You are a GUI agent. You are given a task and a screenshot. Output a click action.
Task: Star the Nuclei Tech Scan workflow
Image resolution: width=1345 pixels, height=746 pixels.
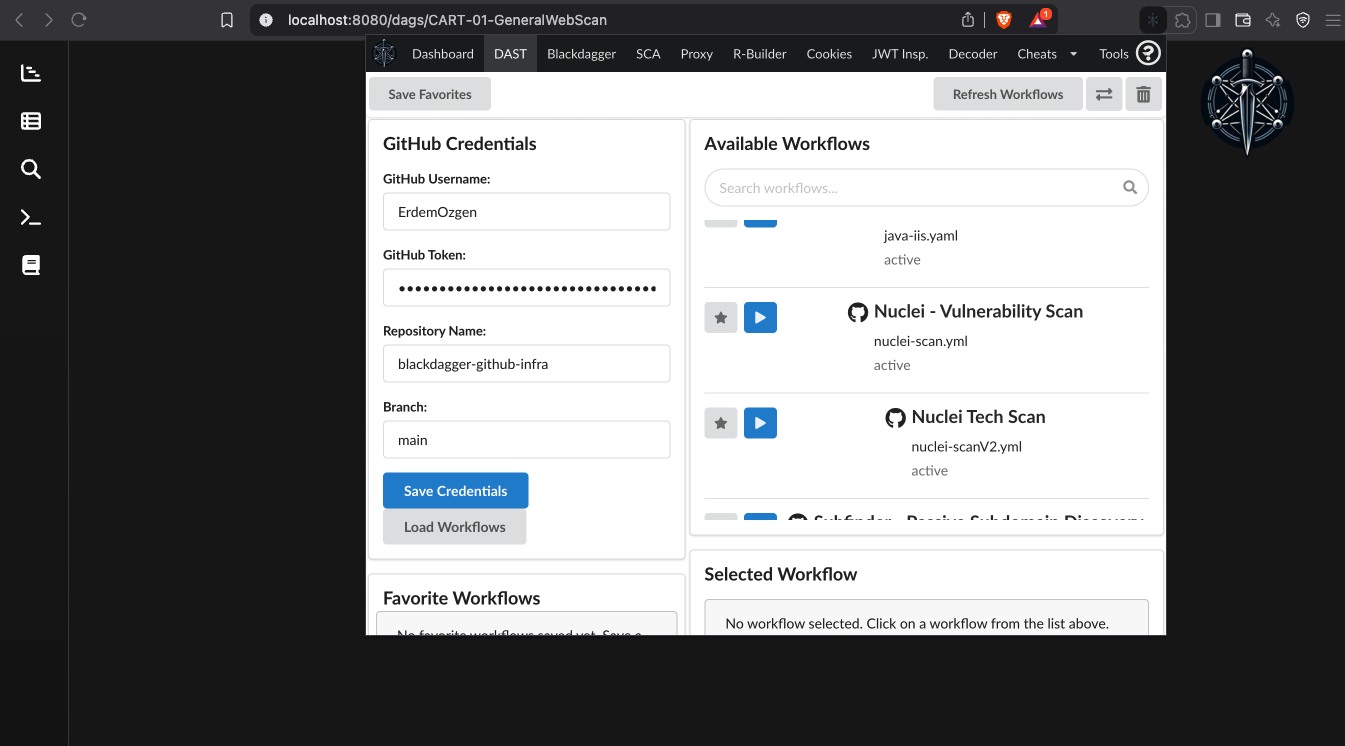point(721,423)
